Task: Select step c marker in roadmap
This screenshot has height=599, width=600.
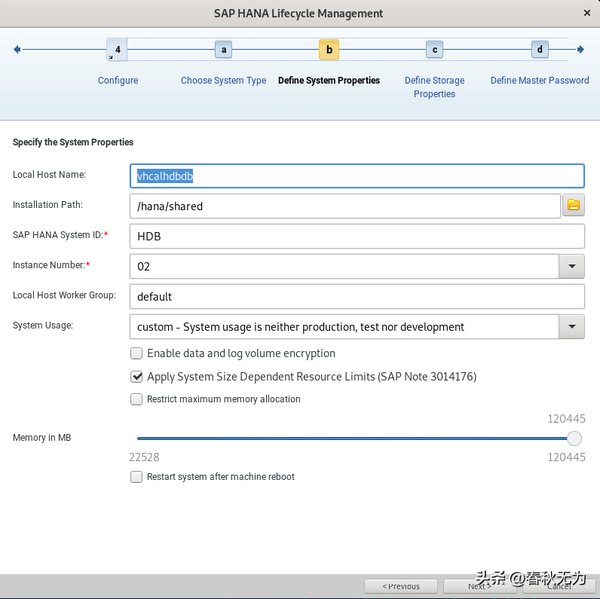Action: pos(434,49)
